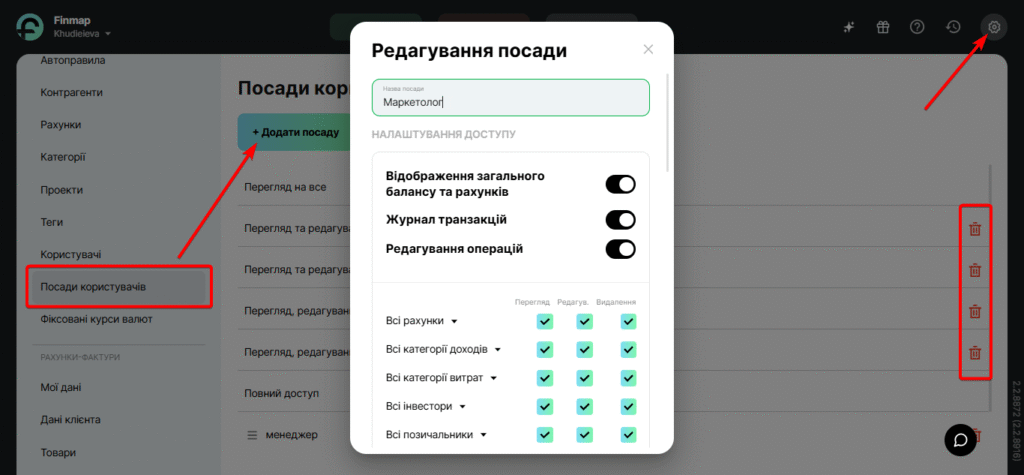Click the Додати посаду button

coord(294,132)
